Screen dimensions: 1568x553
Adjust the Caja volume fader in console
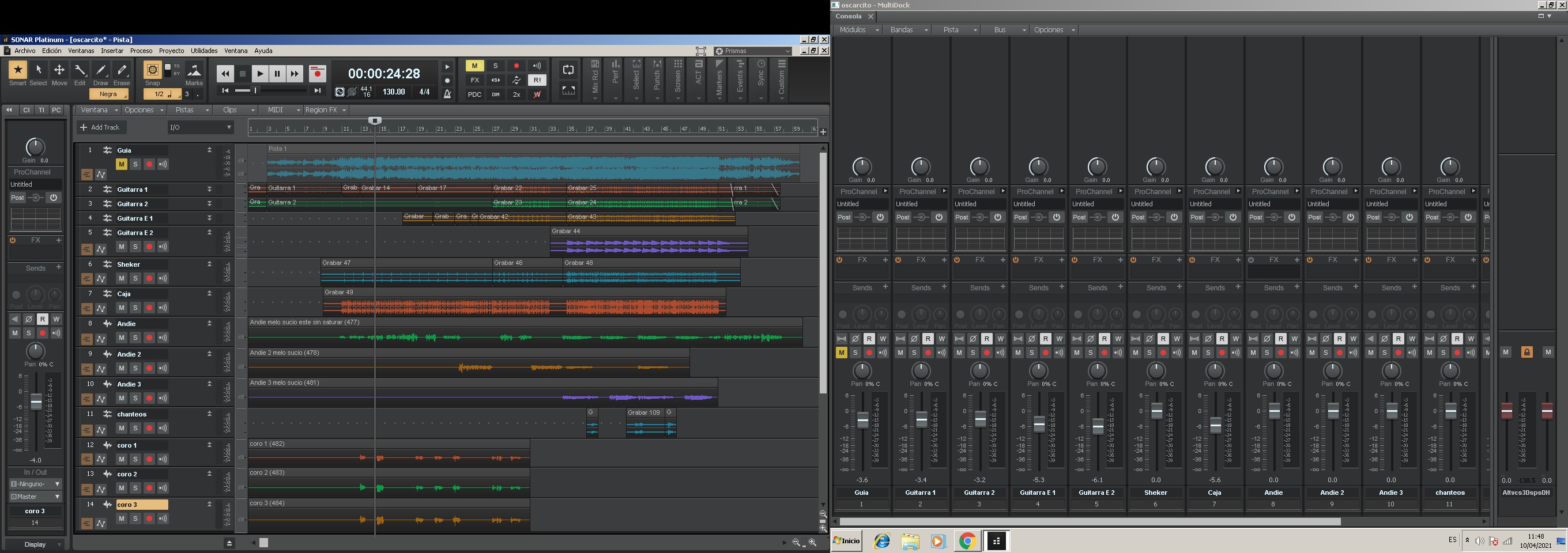[1215, 425]
